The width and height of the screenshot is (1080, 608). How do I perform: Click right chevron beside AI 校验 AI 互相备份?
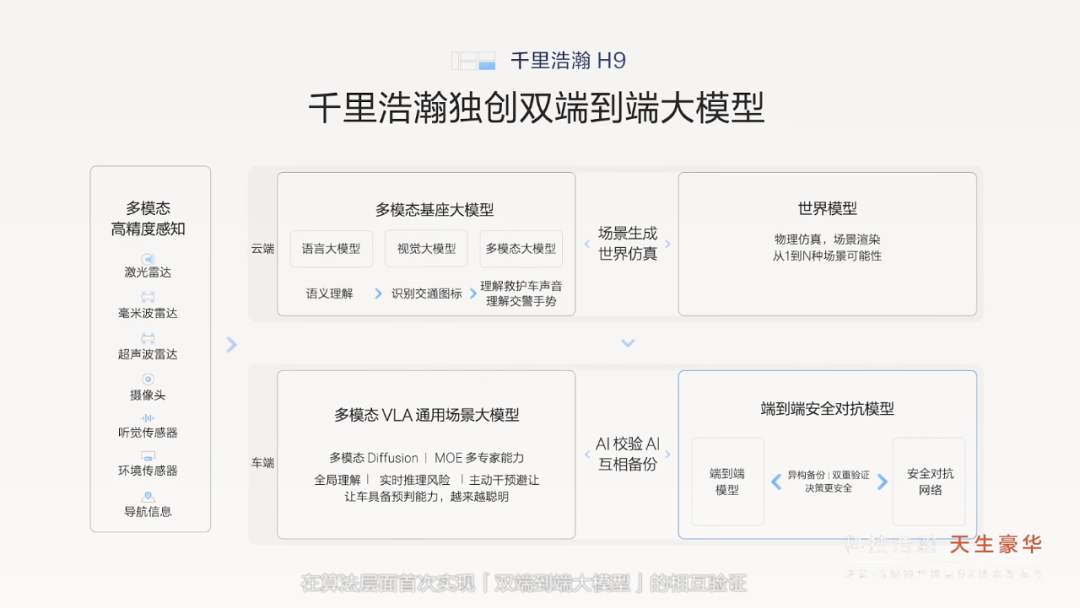coord(667,454)
